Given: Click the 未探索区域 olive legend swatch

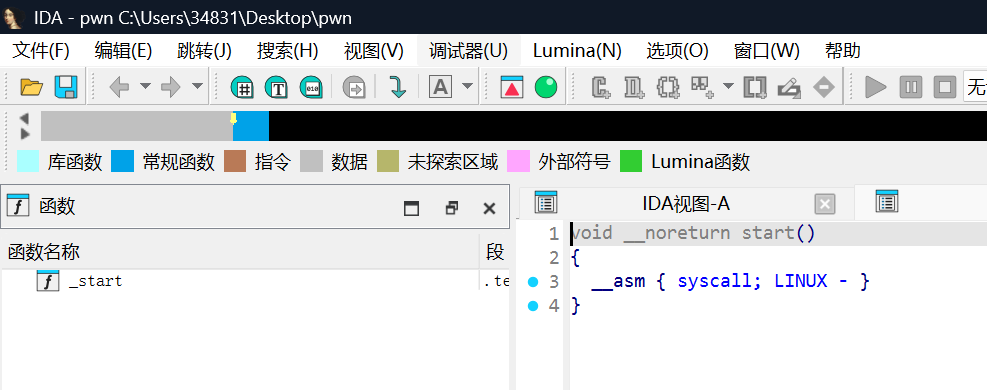Looking at the screenshot, I should [388, 162].
